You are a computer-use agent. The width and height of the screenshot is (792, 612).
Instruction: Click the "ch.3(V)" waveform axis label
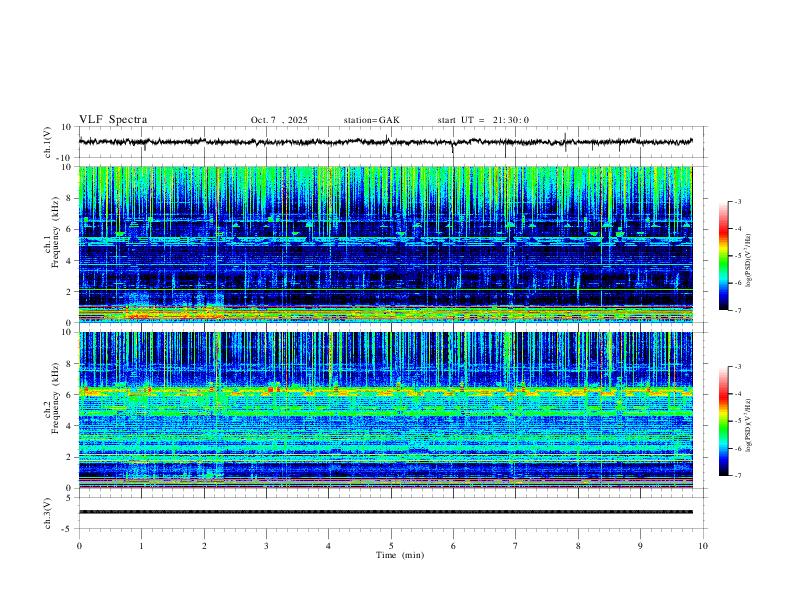pos(48,513)
